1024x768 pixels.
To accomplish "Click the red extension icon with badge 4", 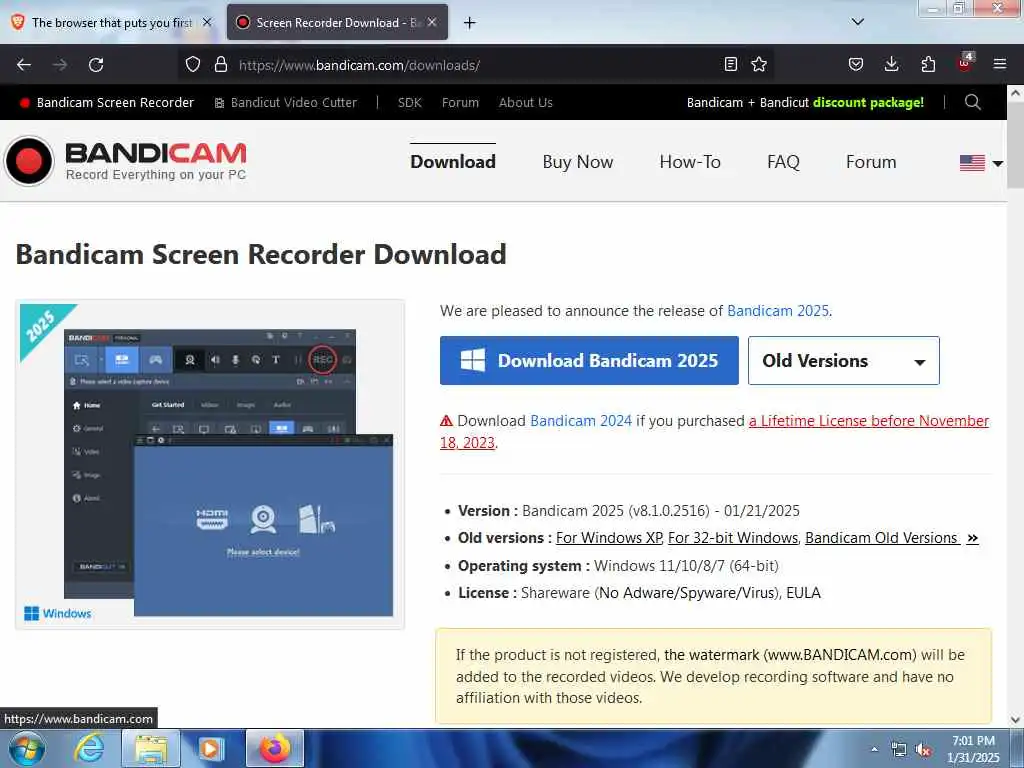I will click(965, 63).
